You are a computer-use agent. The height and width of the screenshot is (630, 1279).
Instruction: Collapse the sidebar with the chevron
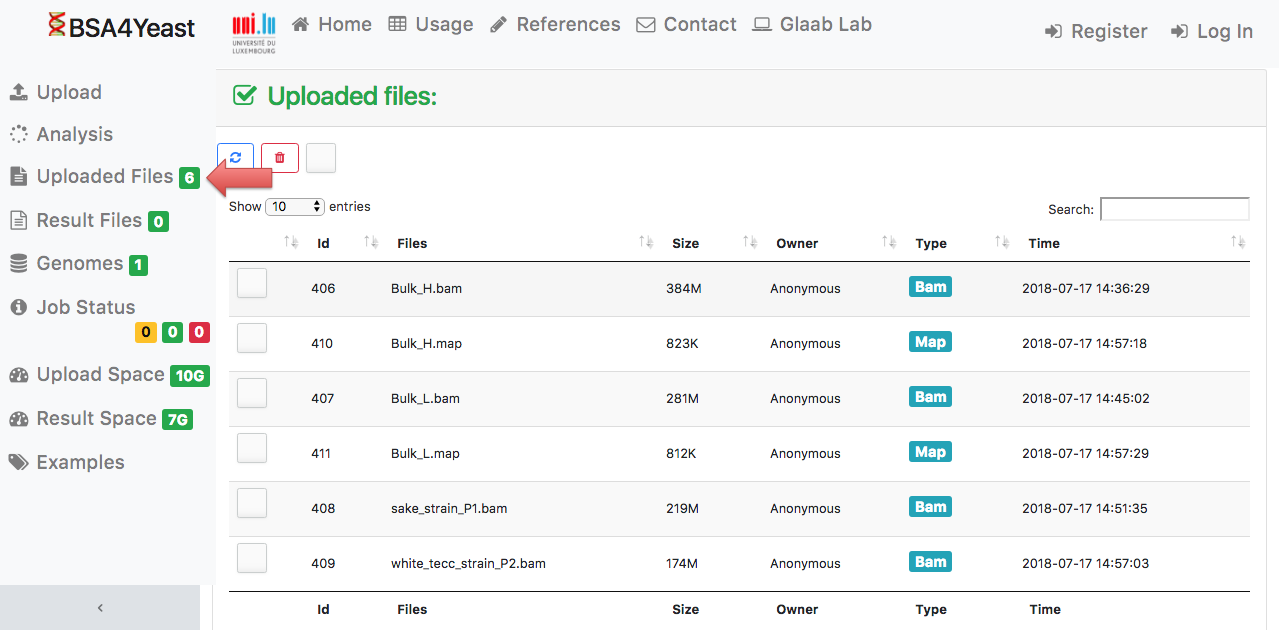[100, 607]
